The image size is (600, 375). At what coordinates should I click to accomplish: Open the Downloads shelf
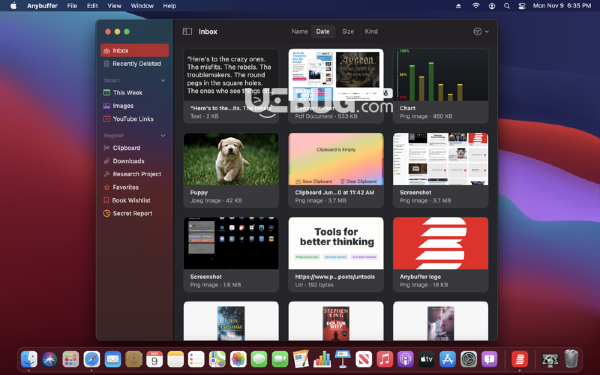134,161
